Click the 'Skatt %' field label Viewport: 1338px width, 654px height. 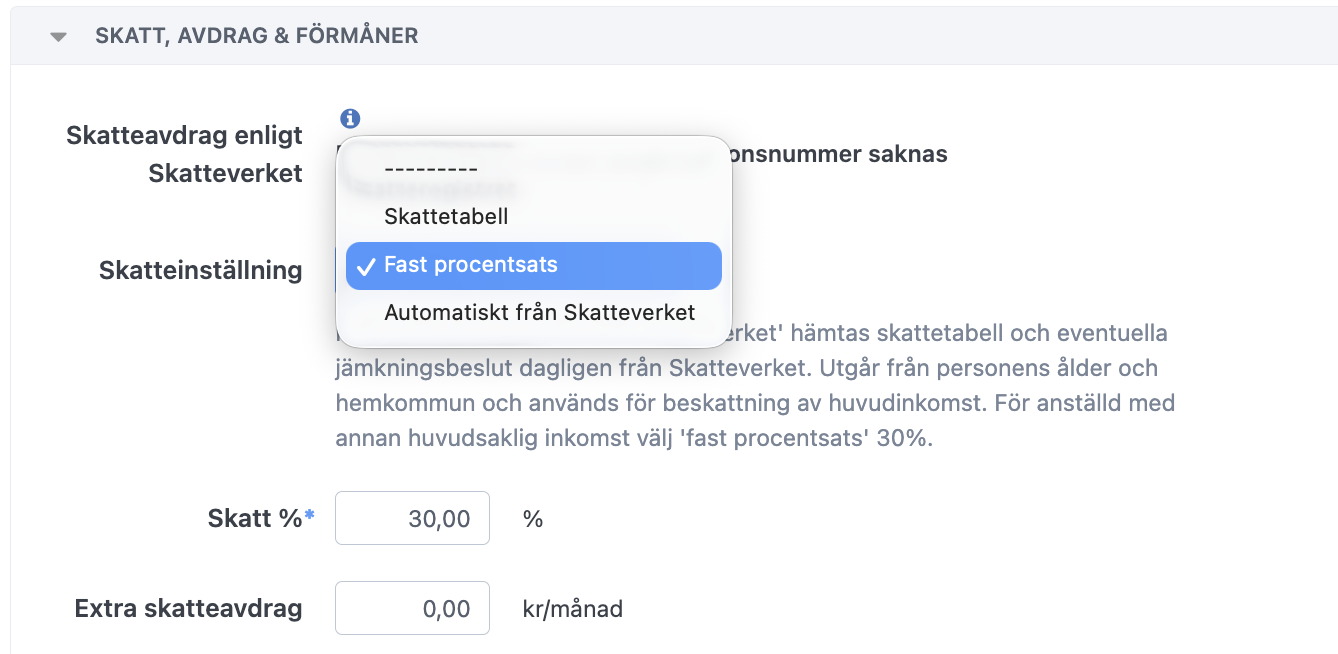(x=254, y=518)
